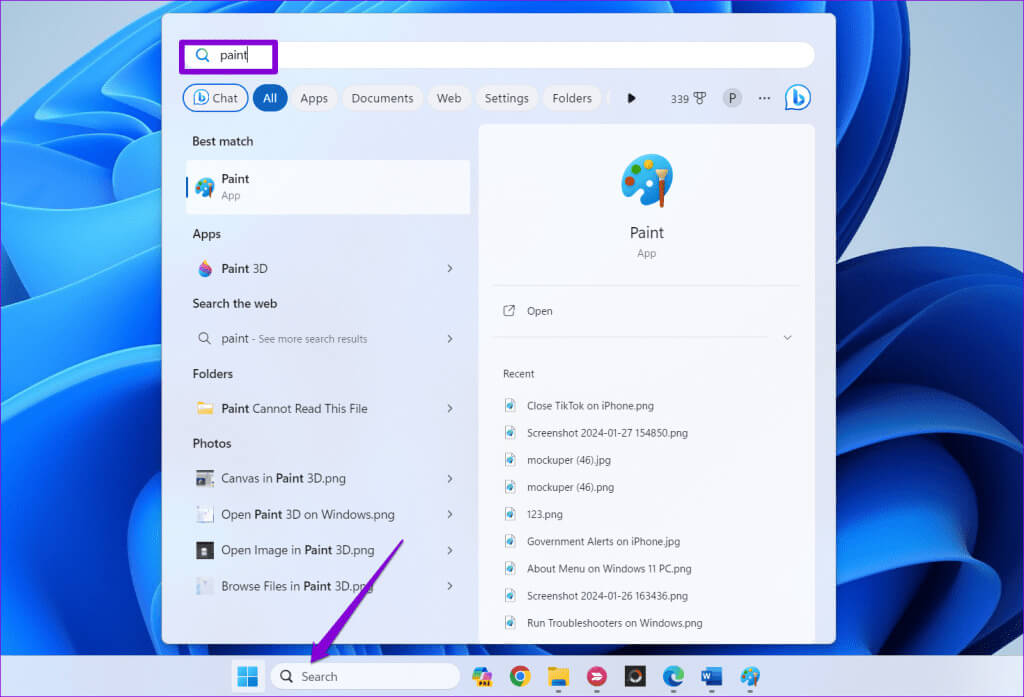This screenshot has height=697, width=1024.
Task: Open the dark square circle-icon app on taskbar
Action: tap(635, 676)
